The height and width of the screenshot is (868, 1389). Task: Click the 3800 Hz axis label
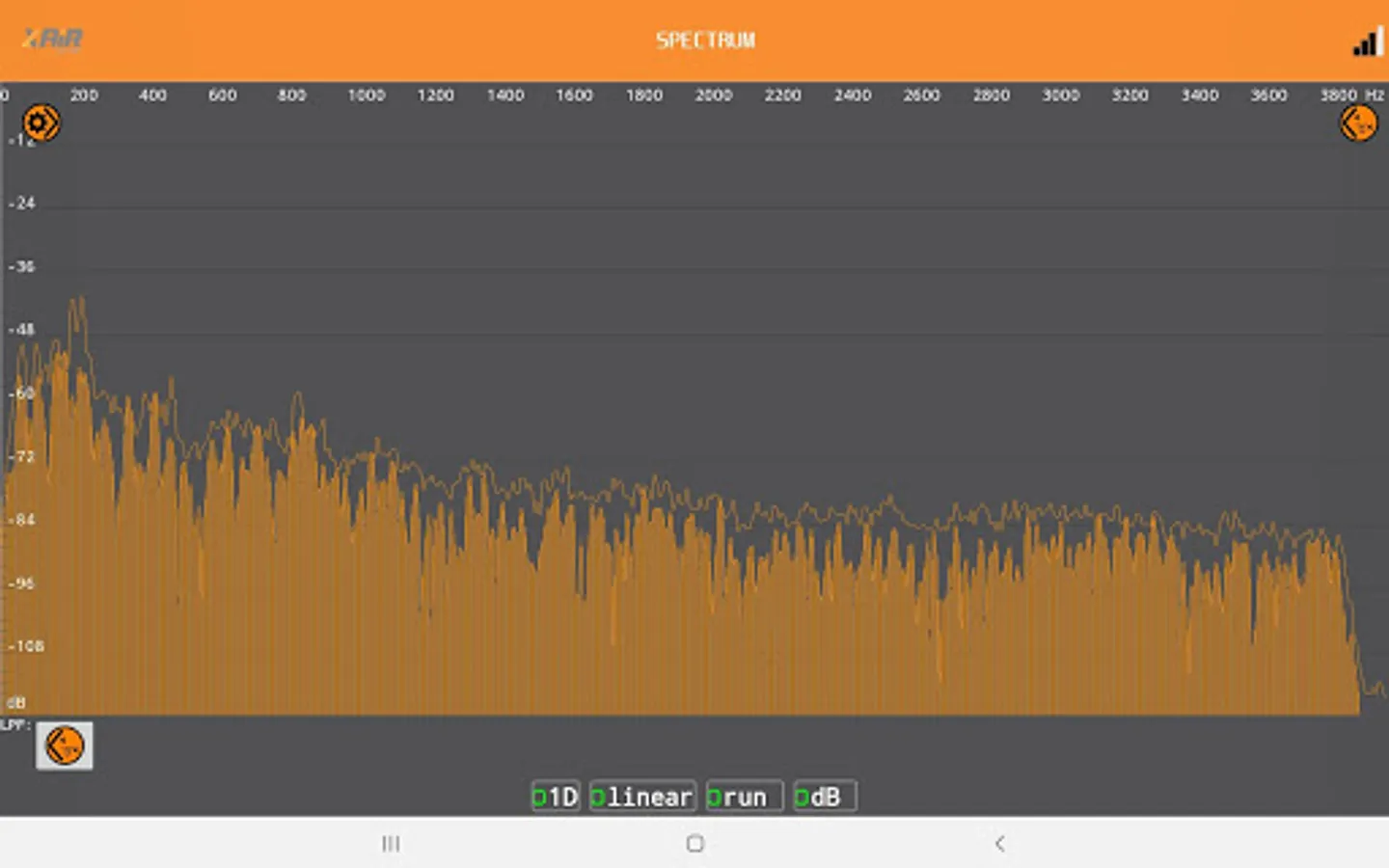point(1339,95)
